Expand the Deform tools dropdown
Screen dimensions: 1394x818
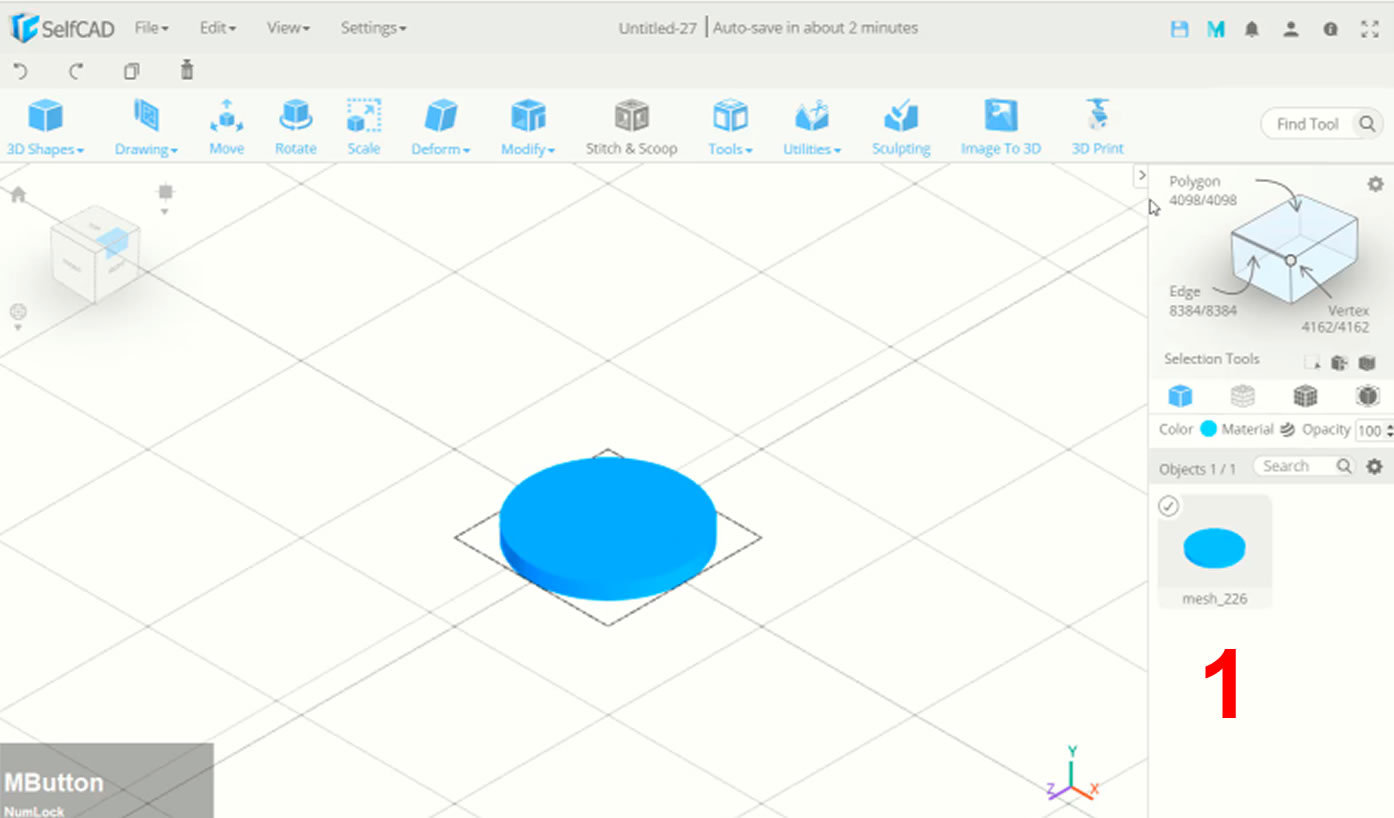[441, 127]
